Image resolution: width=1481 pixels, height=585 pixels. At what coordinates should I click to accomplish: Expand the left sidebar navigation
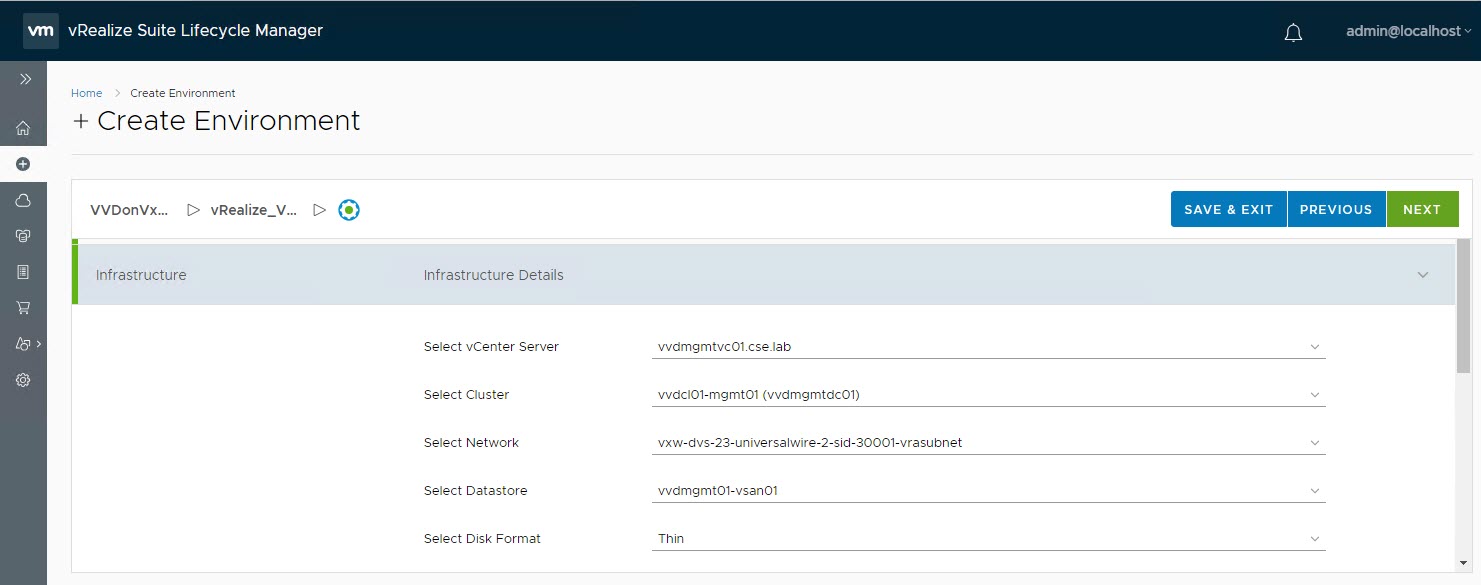[25, 79]
